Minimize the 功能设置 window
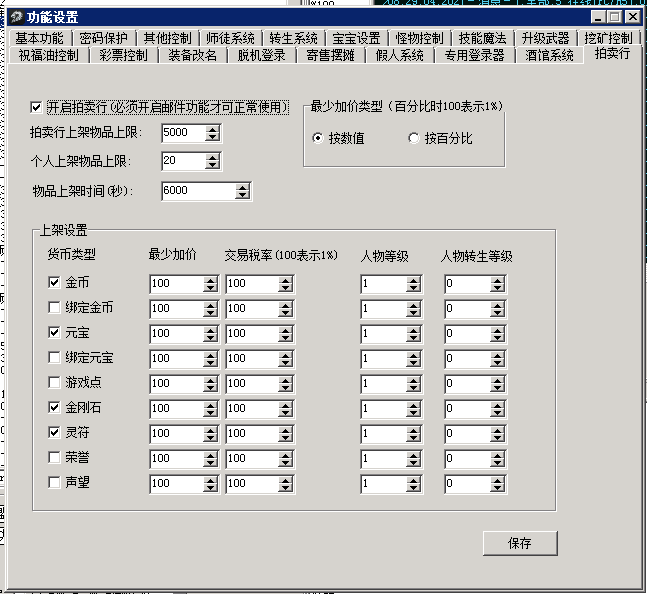The height and width of the screenshot is (594, 647). tap(598, 17)
